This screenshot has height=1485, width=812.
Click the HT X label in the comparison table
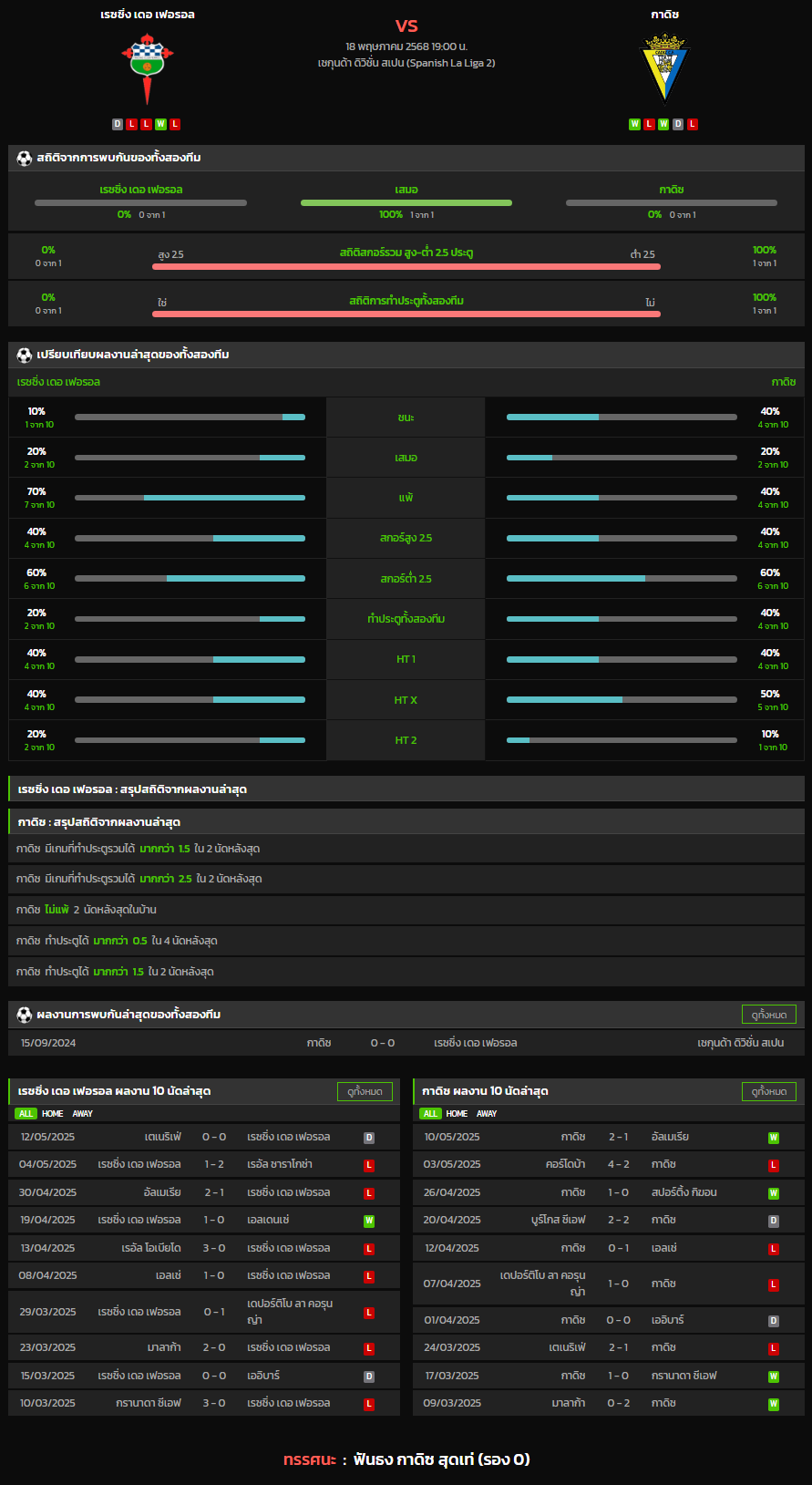(406, 700)
